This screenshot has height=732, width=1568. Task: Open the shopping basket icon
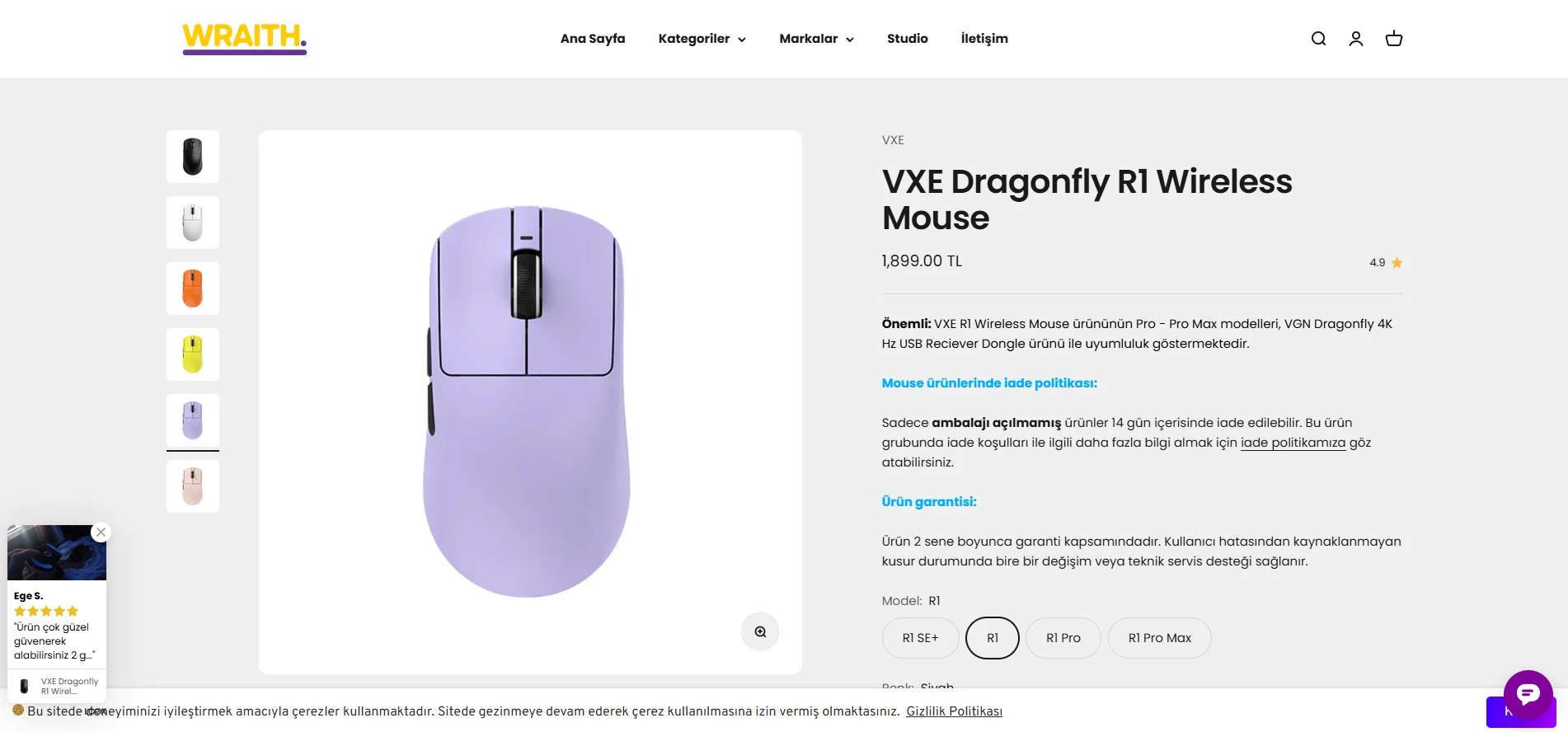[1394, 39]
